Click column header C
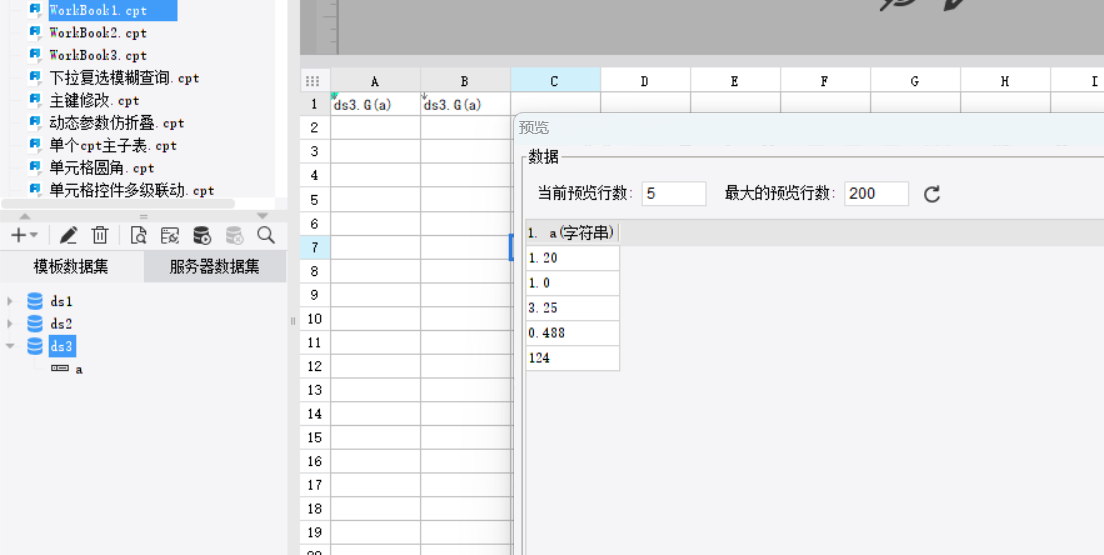The width and height of the screenshot is (1104, 555). click(x=556, y=80)
